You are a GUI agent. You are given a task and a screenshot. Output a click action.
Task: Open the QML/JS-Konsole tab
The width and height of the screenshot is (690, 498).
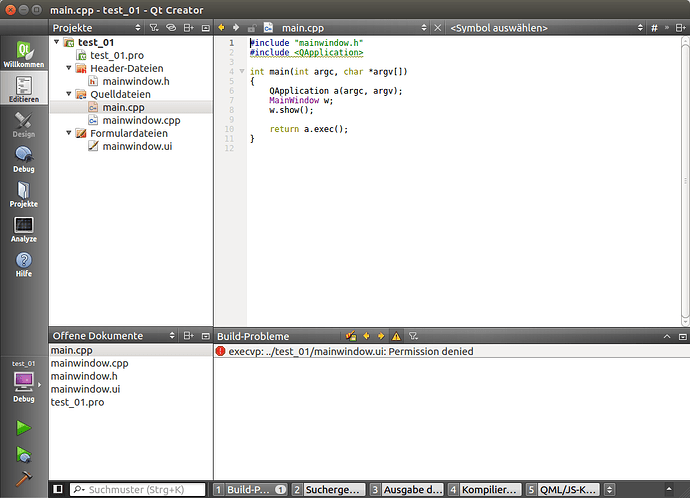coord(563,489)
